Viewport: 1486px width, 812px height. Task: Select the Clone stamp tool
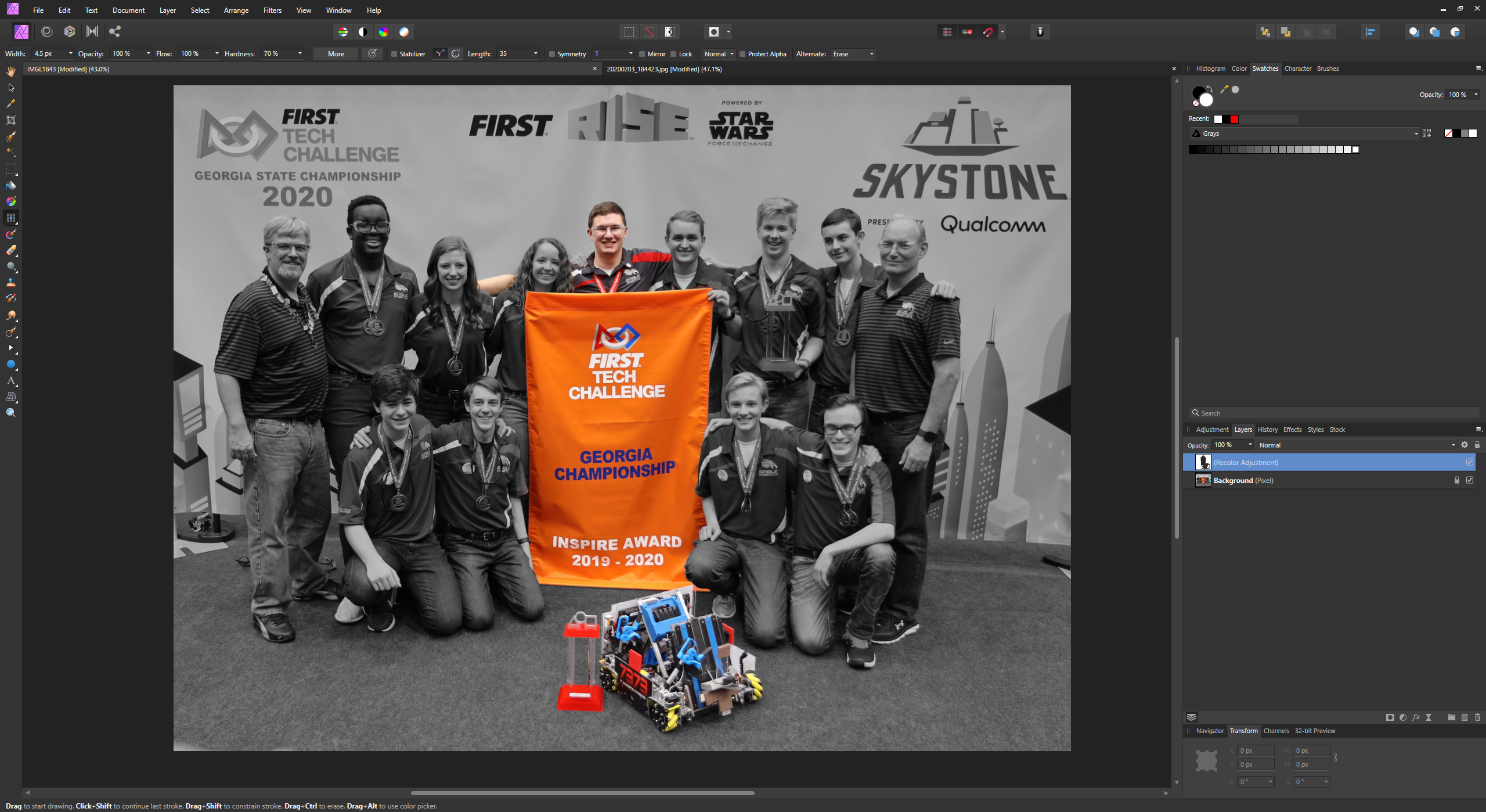(11, 283)
